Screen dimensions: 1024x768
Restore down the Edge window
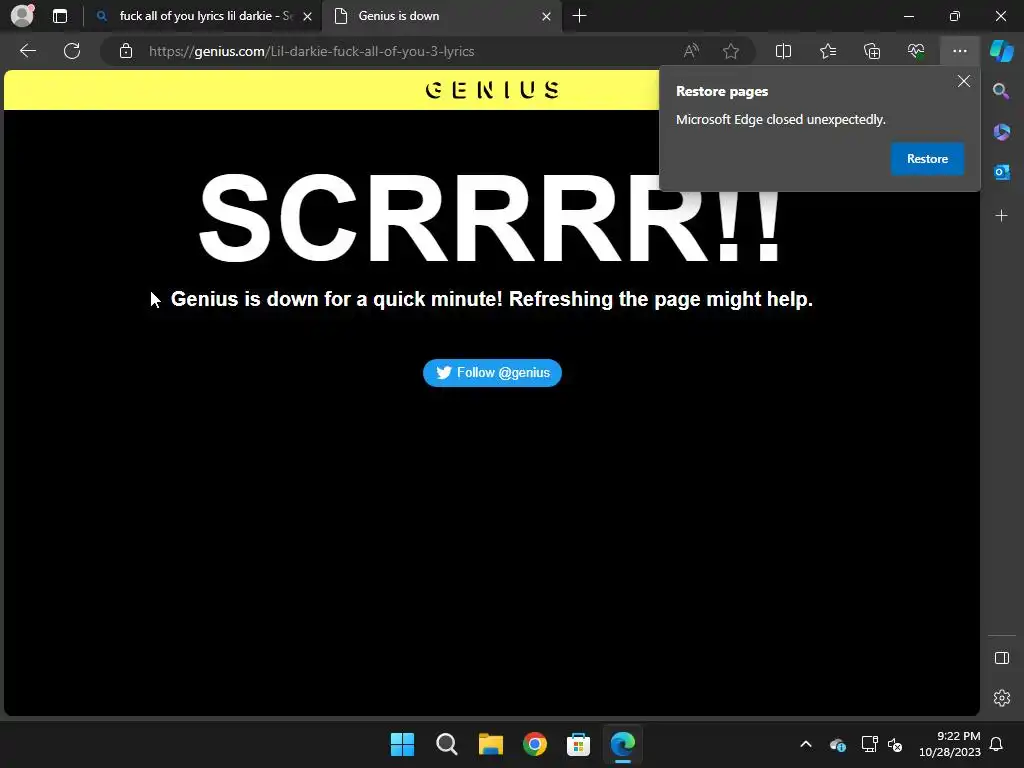pos(955,16)
